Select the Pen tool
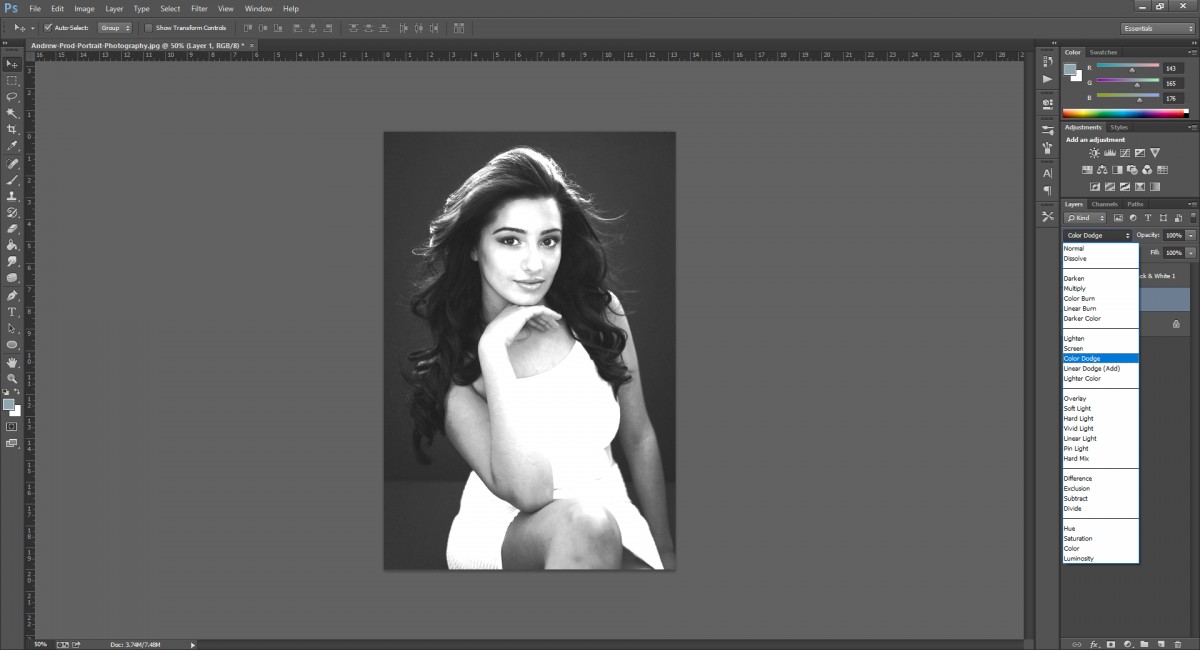 [12, 295]
